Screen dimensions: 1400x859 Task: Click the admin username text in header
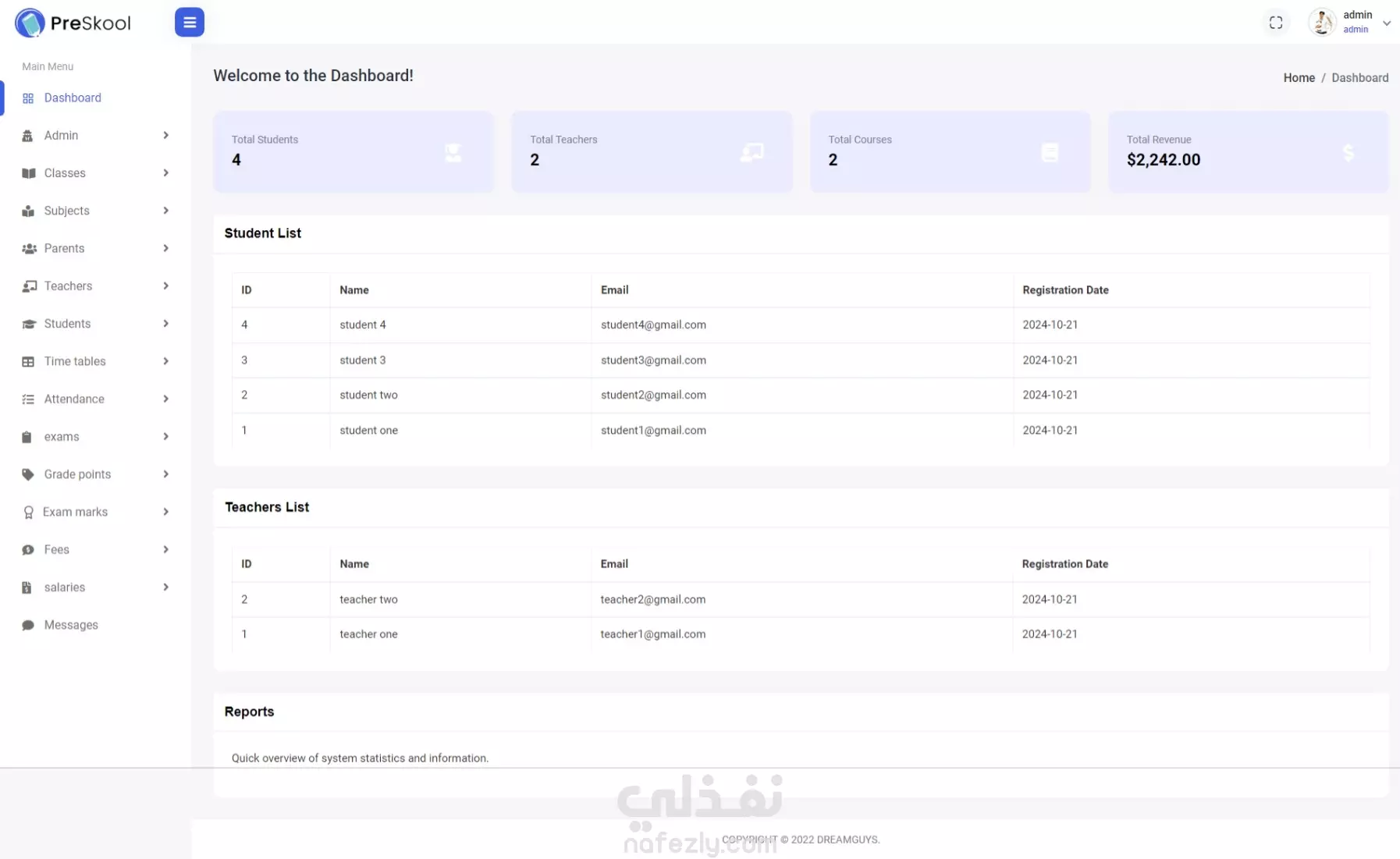pyautogui.click(x=1357, y=15)
